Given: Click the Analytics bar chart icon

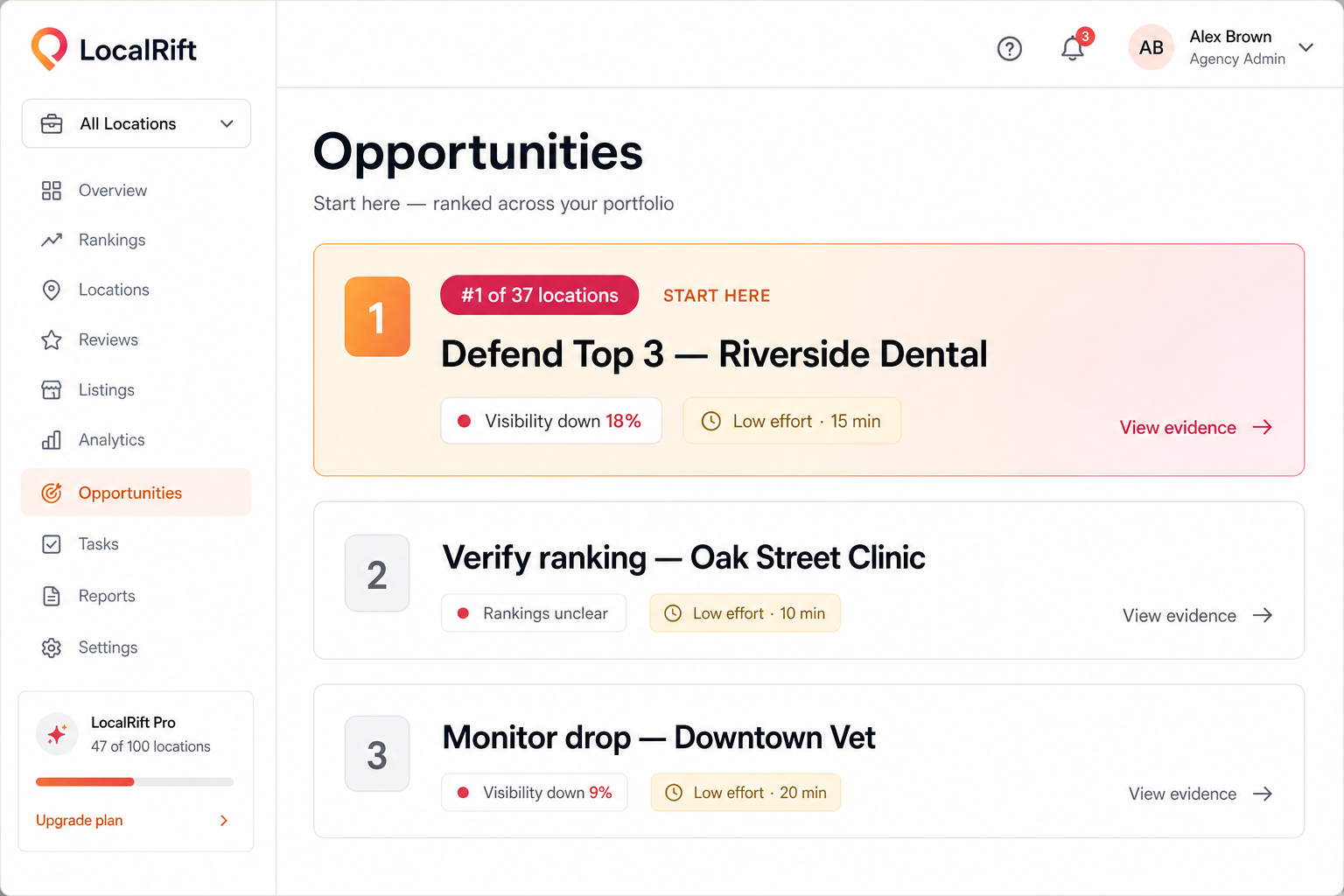Looking at the screenshot, I should tap(52, 439).
